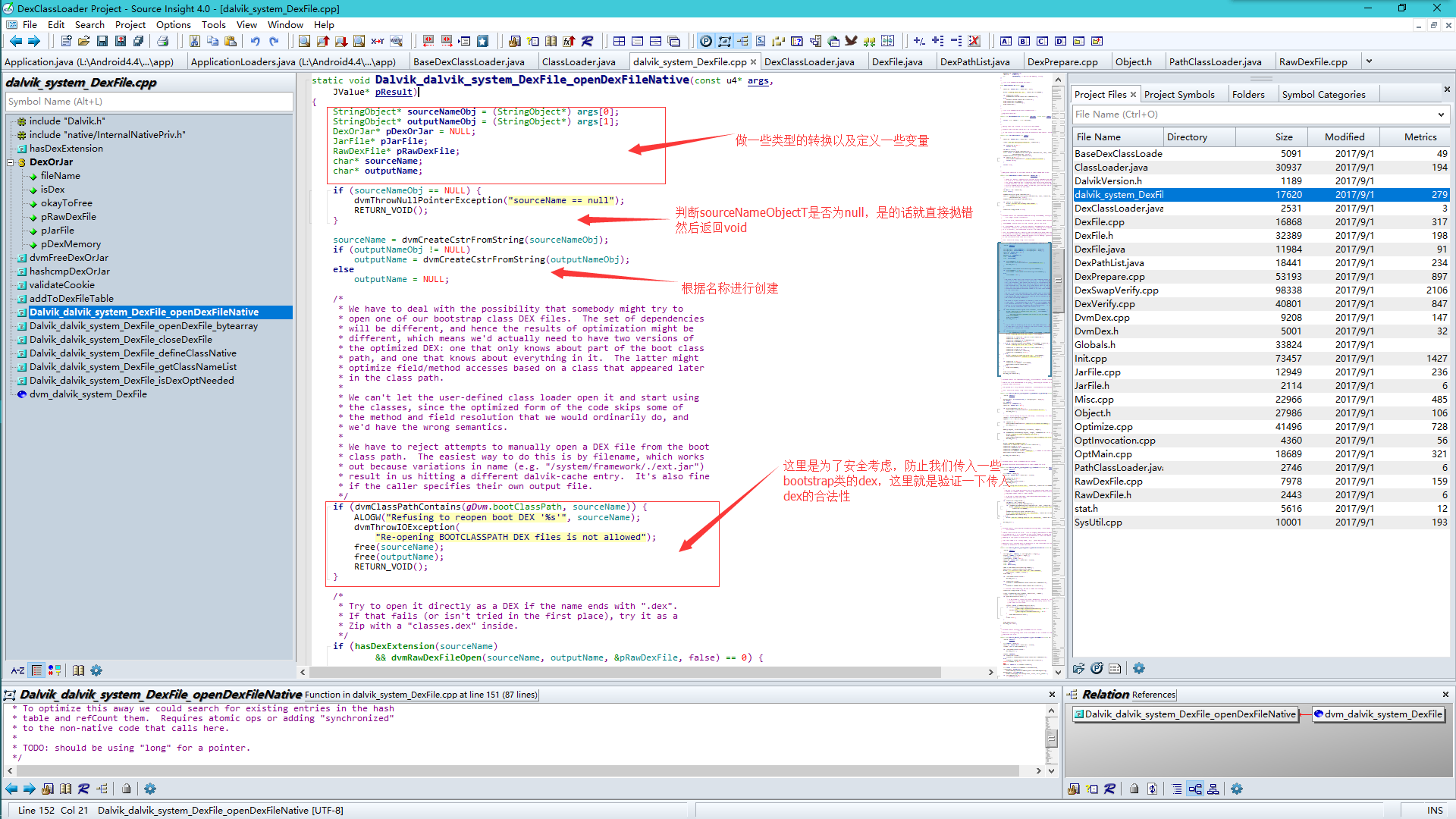This screenshot has width=1456, height=819.
Task: Select DexPrepare.cpp in project files
Action: [x=1109, y=277]
